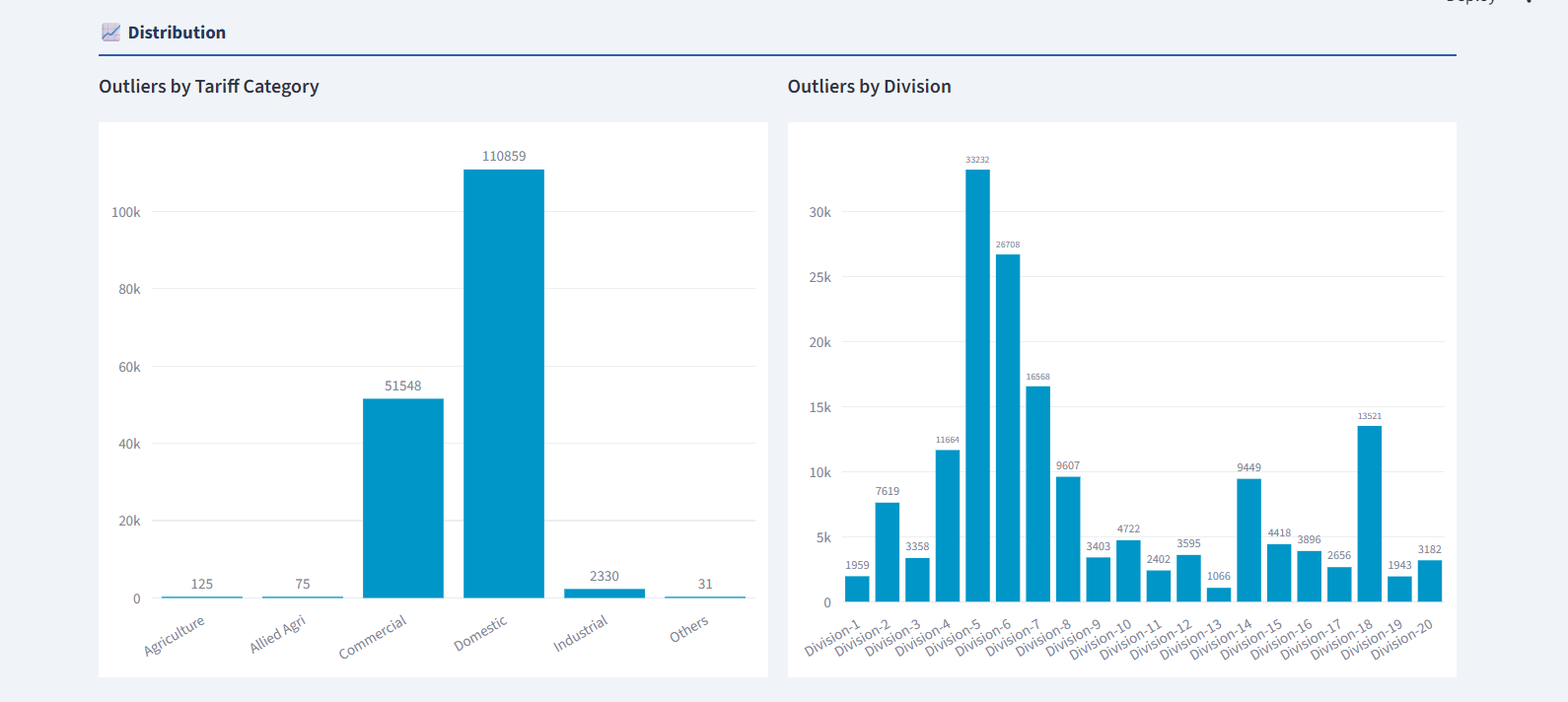Viewport: 1568px width, 702px height.
Task: Click the 9449 value label
Action: (1248, 467)
